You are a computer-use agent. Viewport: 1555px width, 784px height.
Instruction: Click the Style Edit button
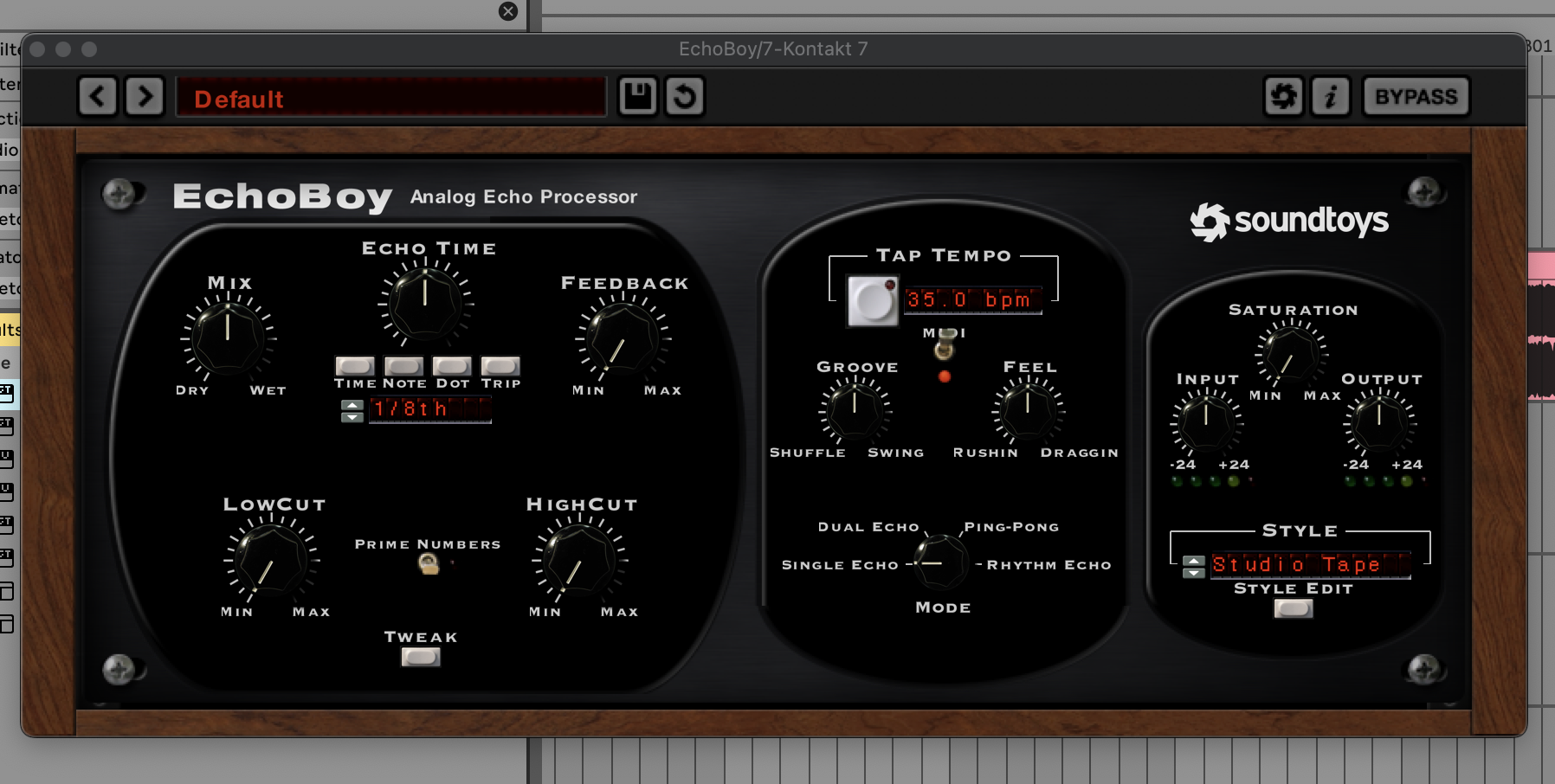[x=1294, y=609]
